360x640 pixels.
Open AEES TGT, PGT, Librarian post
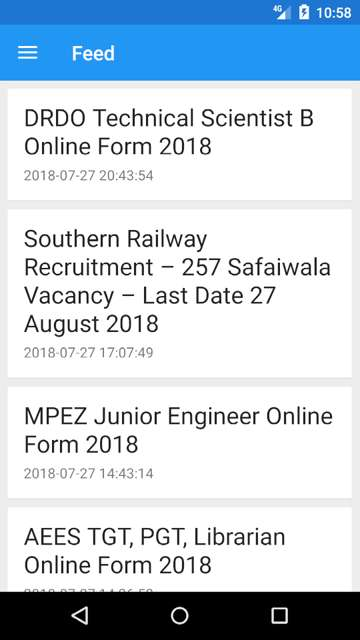[180, 549]
